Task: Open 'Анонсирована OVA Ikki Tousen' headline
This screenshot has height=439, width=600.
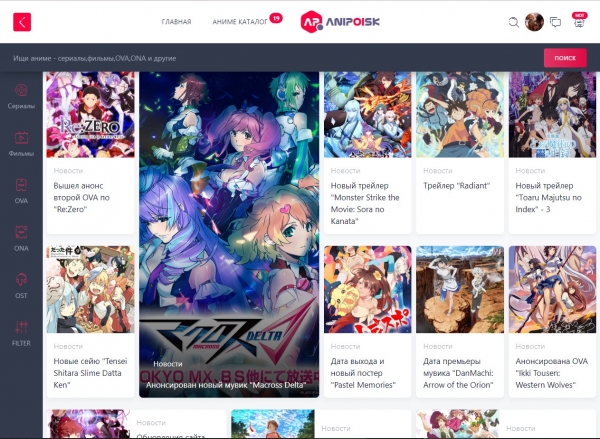Action: coord(551,373)
